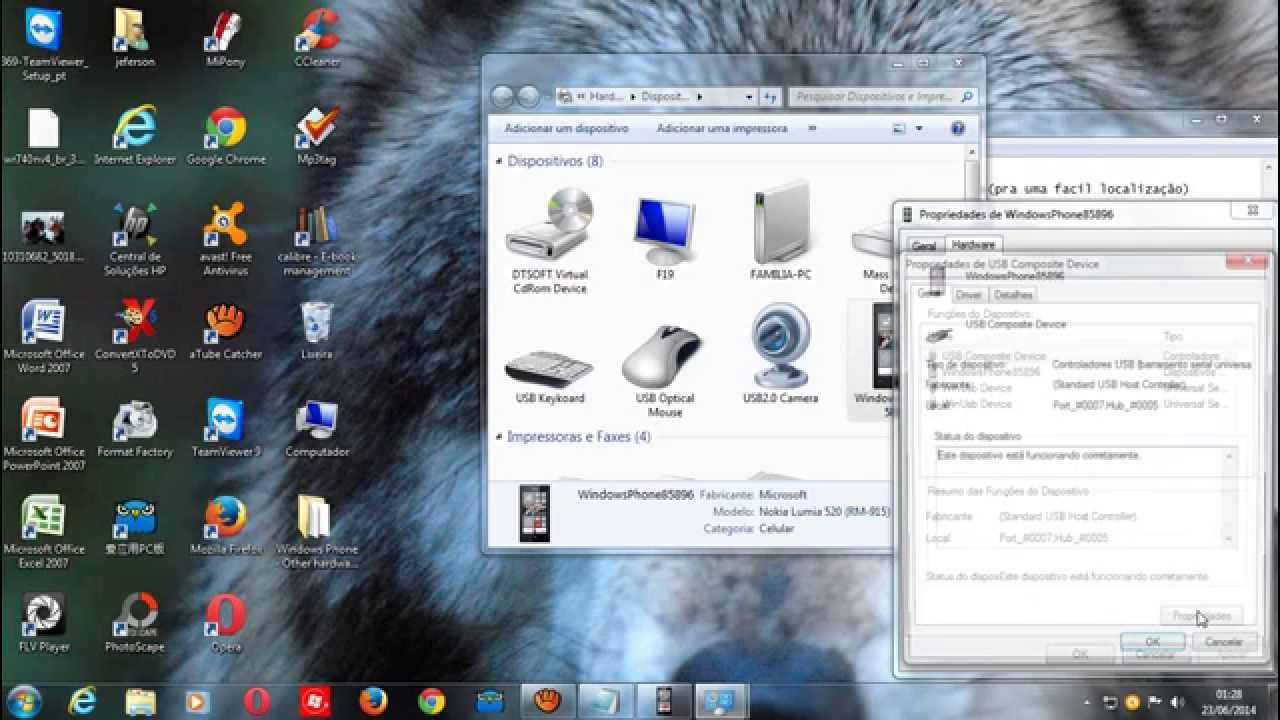Select the FLV Player desktop icon
This screenshot has width=1280, height=720.
coord(44,624)
